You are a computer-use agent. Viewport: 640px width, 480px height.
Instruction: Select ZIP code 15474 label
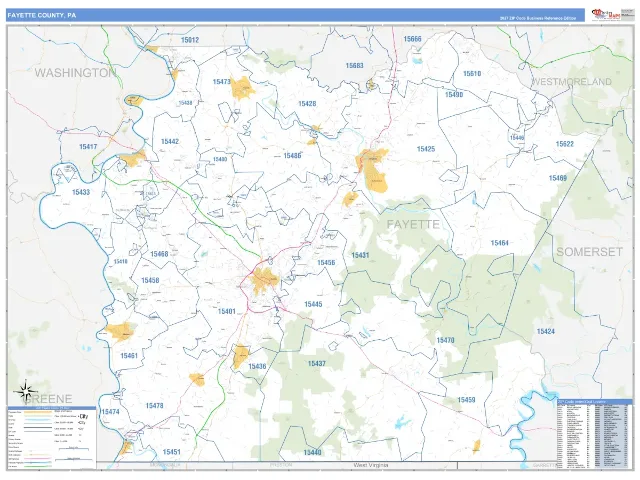click(x=110, y=411)
